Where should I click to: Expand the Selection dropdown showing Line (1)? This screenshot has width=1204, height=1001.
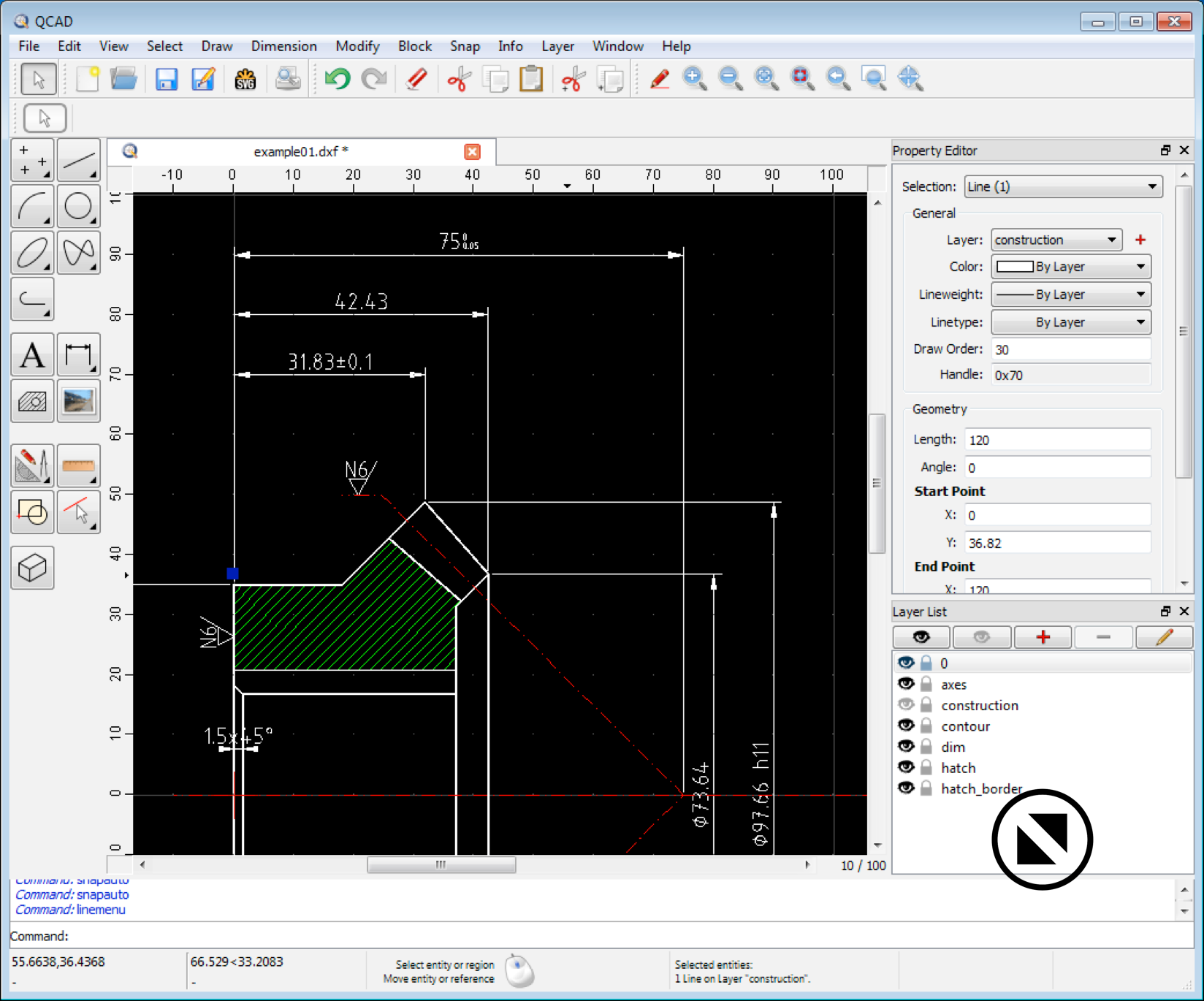point(1063,186)
